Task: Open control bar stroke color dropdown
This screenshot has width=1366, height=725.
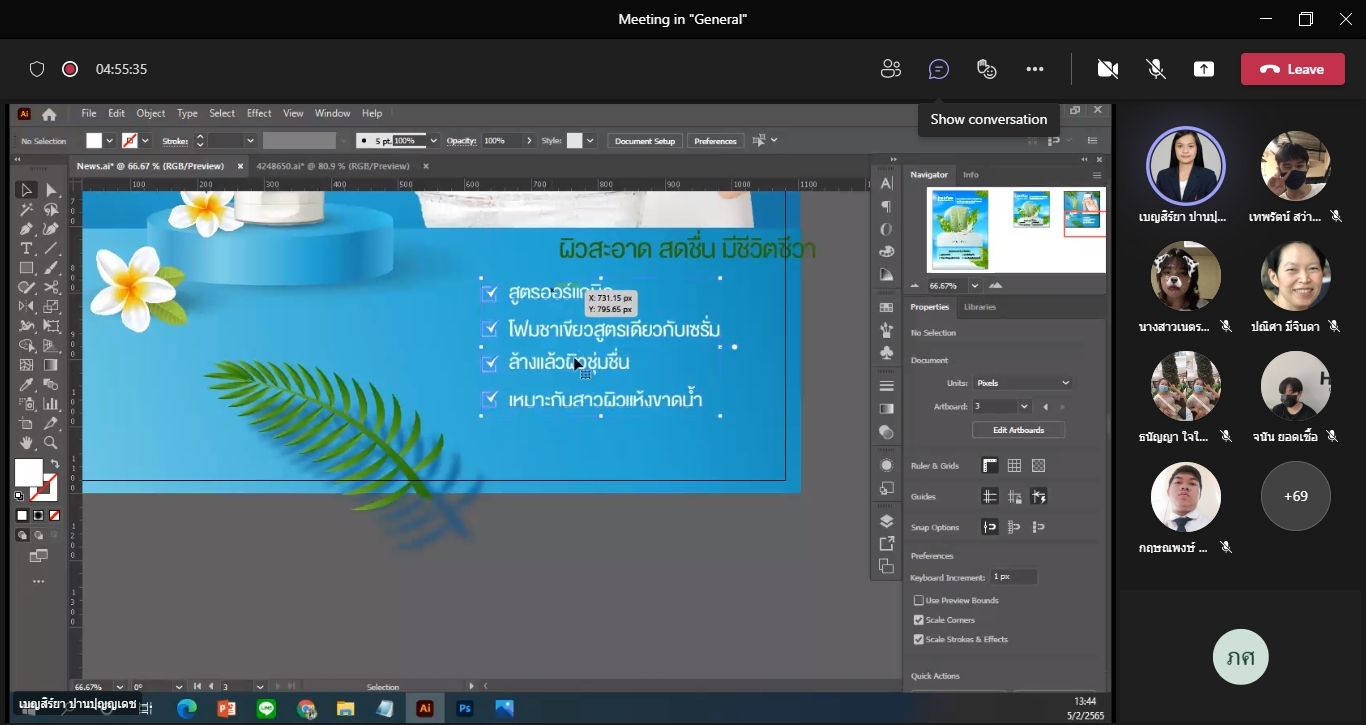Action: 145,141
